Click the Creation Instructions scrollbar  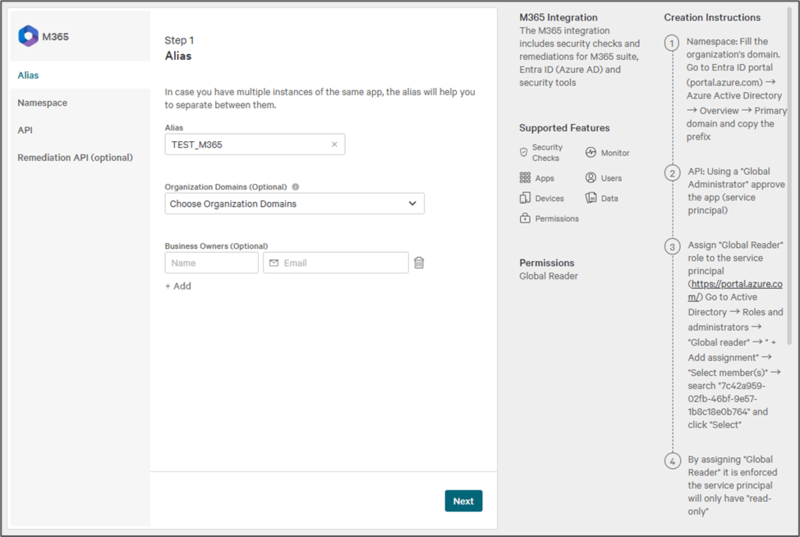[791, 178]
